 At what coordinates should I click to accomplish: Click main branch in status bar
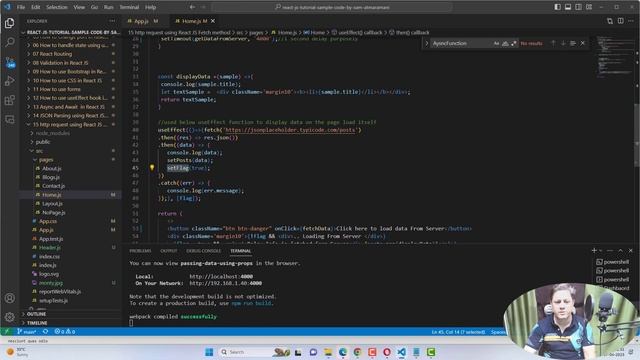point(27,331)
